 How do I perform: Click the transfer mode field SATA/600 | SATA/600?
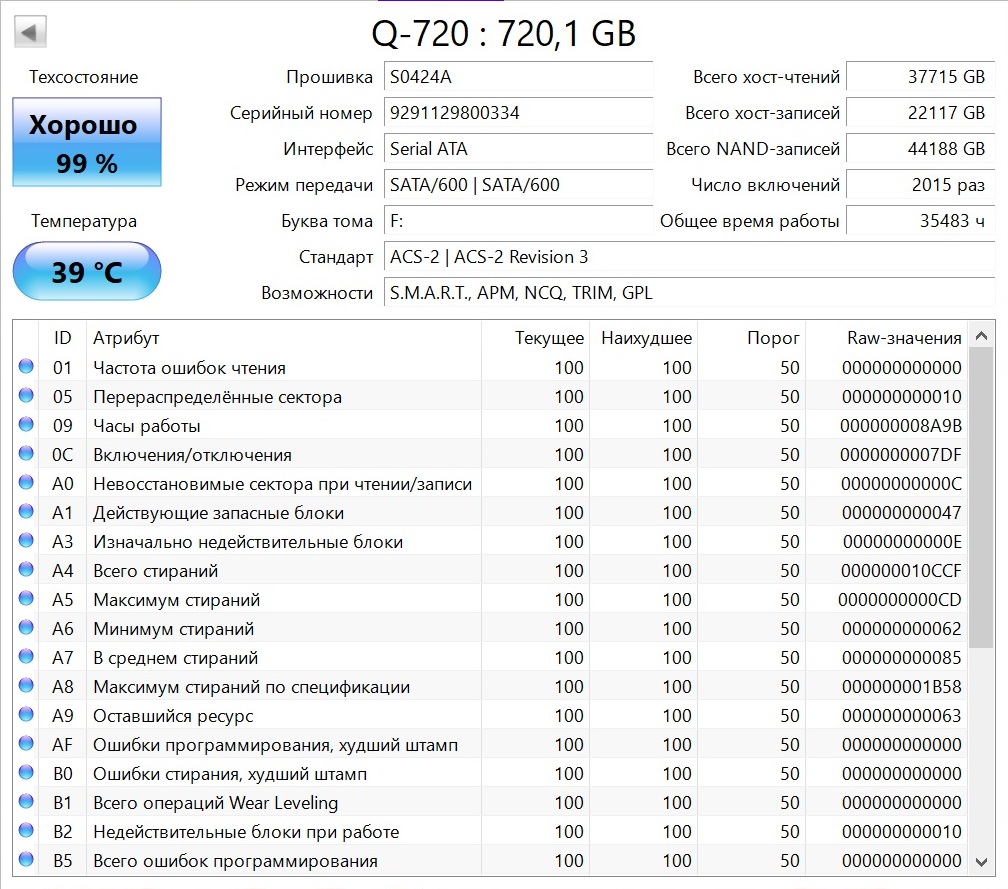point(518,185)
